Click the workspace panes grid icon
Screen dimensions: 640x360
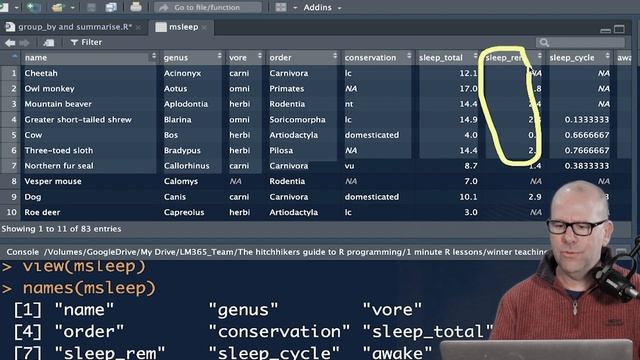click(281, 7)
